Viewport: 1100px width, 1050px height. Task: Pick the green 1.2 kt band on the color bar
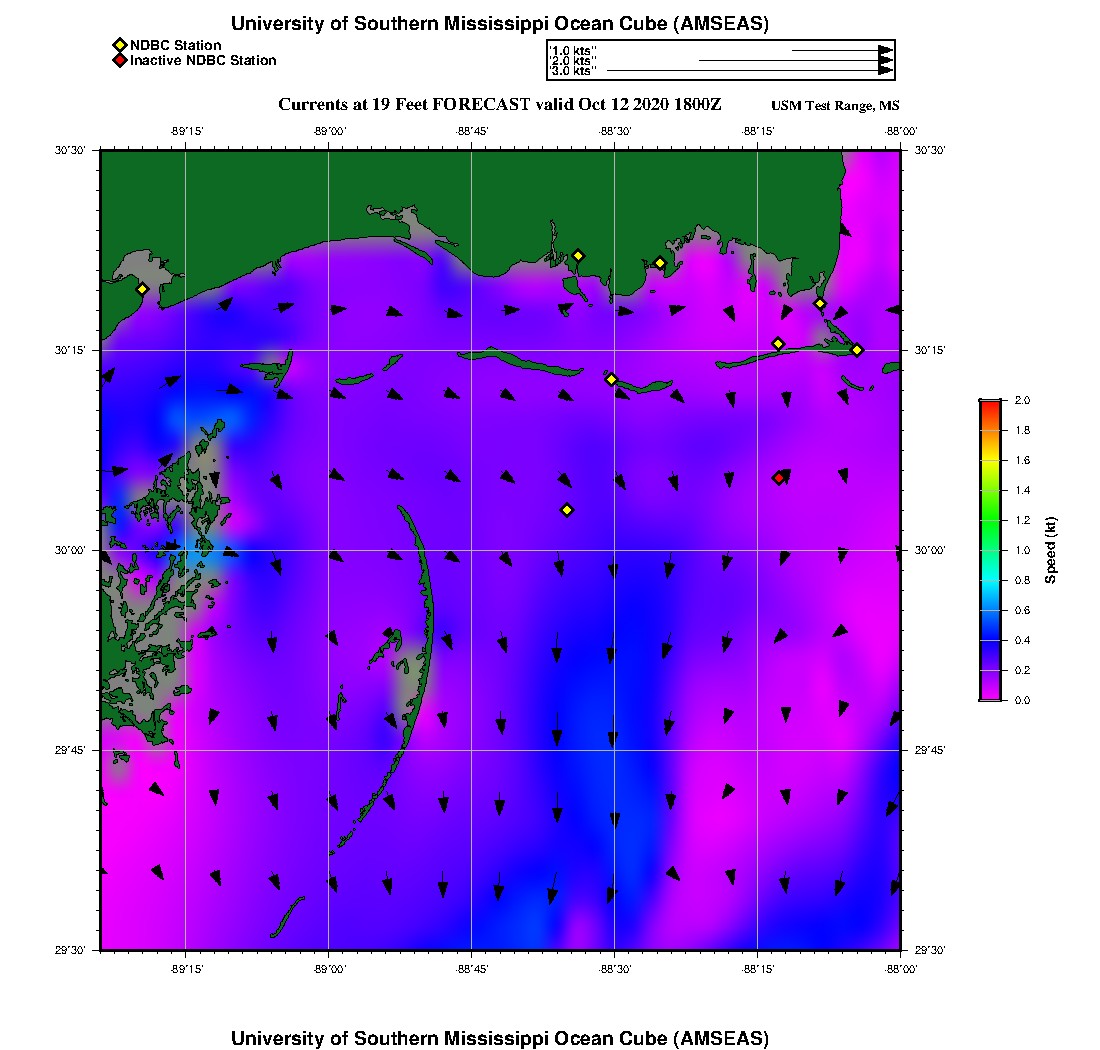(989, 520)
